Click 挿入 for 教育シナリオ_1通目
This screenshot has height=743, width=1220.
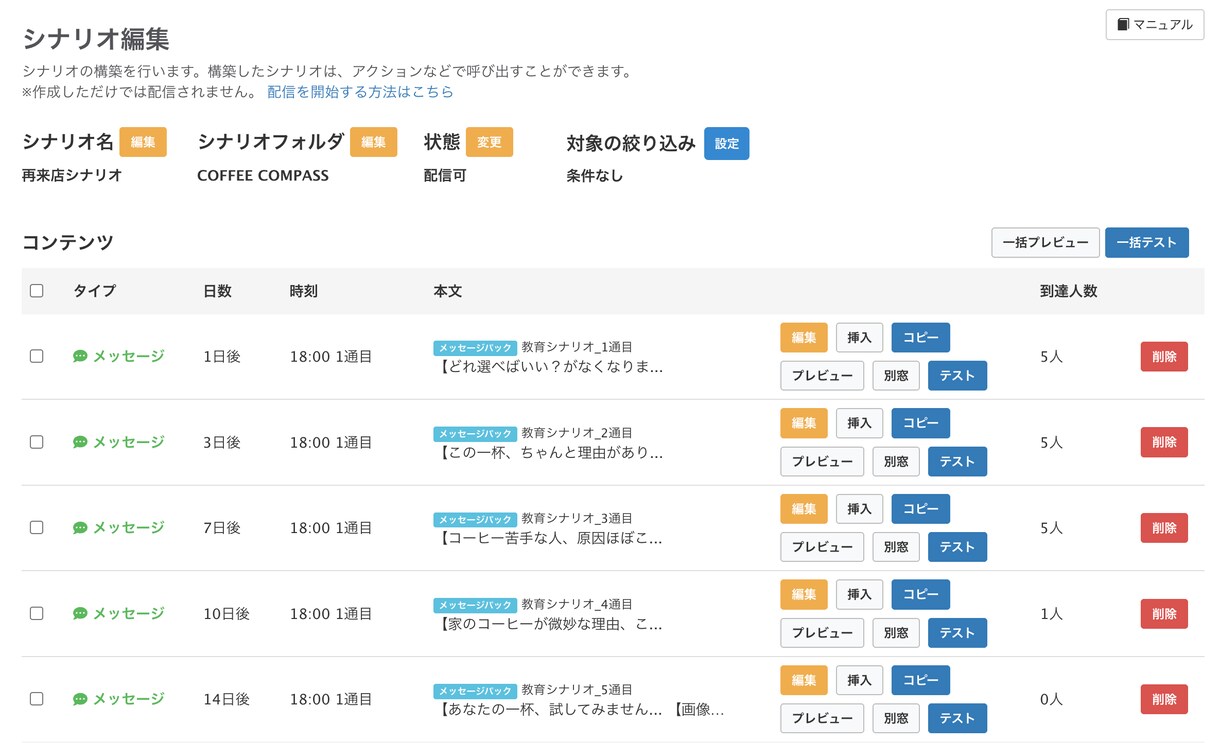pyautogui.click(x=859, y=338)
